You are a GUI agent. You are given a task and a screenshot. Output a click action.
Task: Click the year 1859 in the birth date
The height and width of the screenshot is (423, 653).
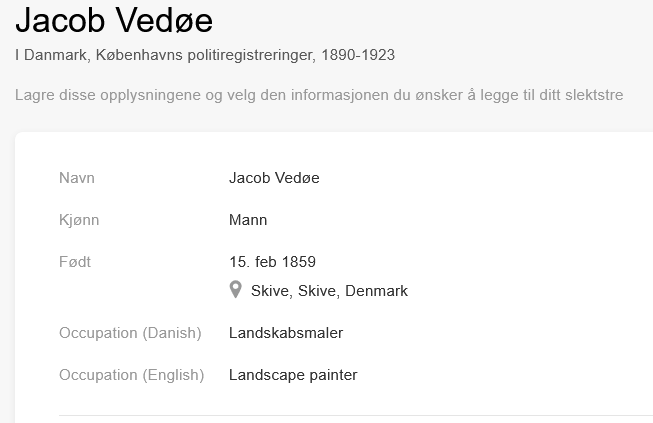pos(298,262)
